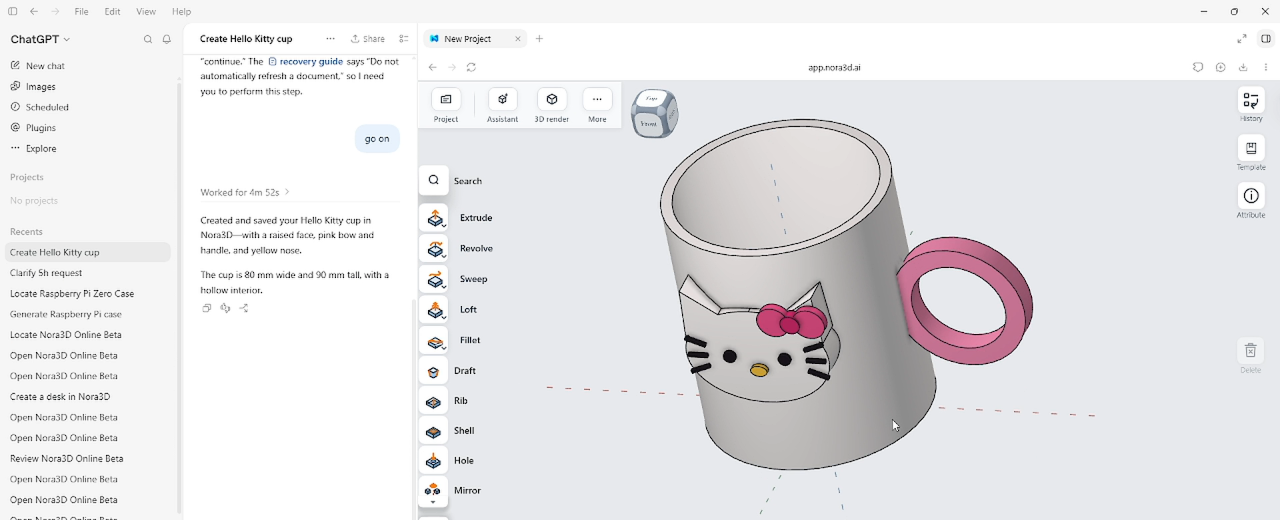Select 'Create Hello Kitty cup' in Recents
This screenshot has height=520, width=1280.
point(88,253)
